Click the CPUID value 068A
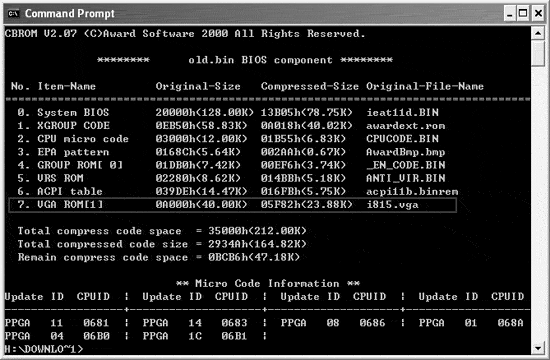 510,323
